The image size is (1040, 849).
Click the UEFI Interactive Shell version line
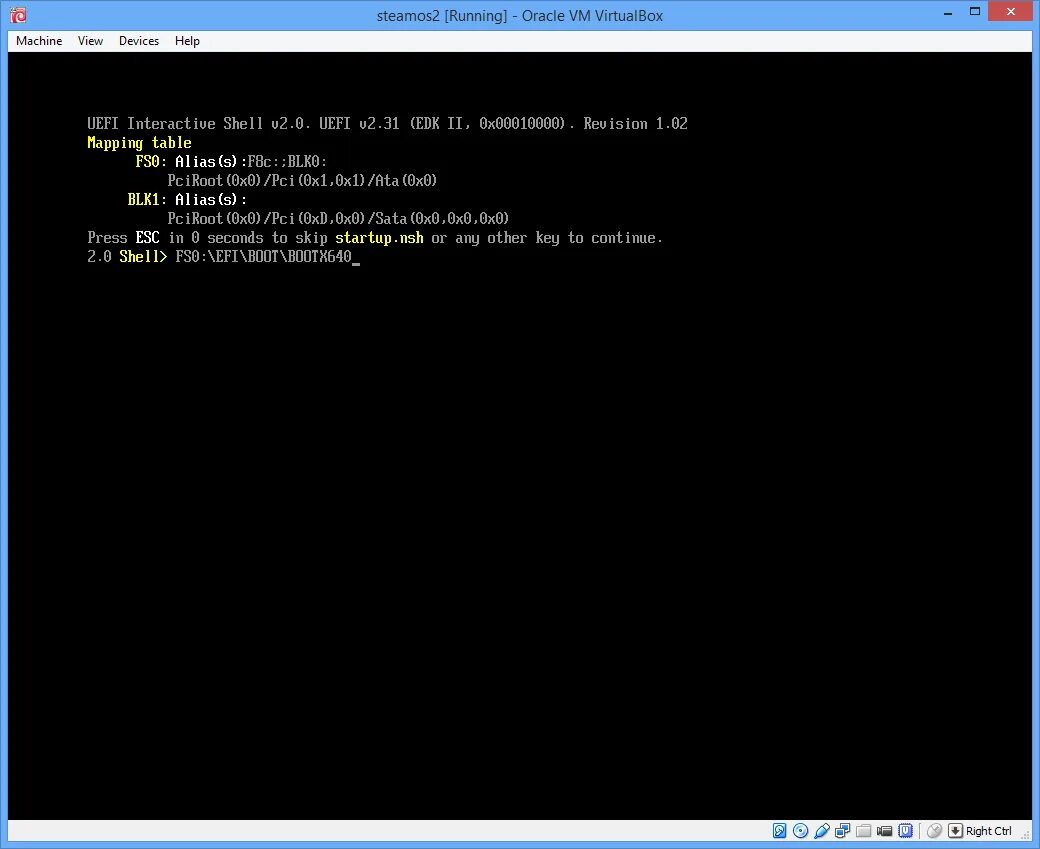[387, 123]
